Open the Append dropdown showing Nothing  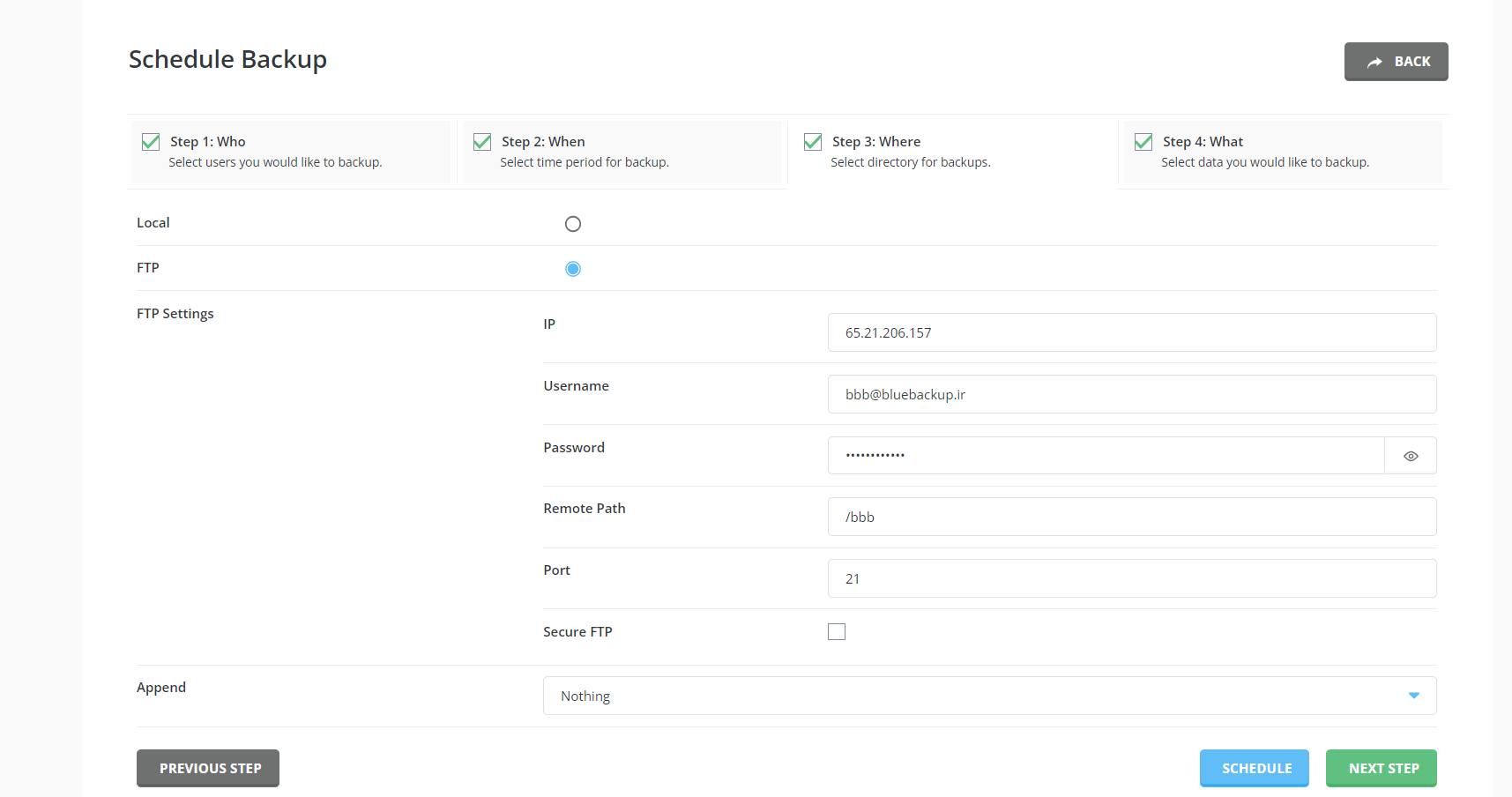(970, 696)
